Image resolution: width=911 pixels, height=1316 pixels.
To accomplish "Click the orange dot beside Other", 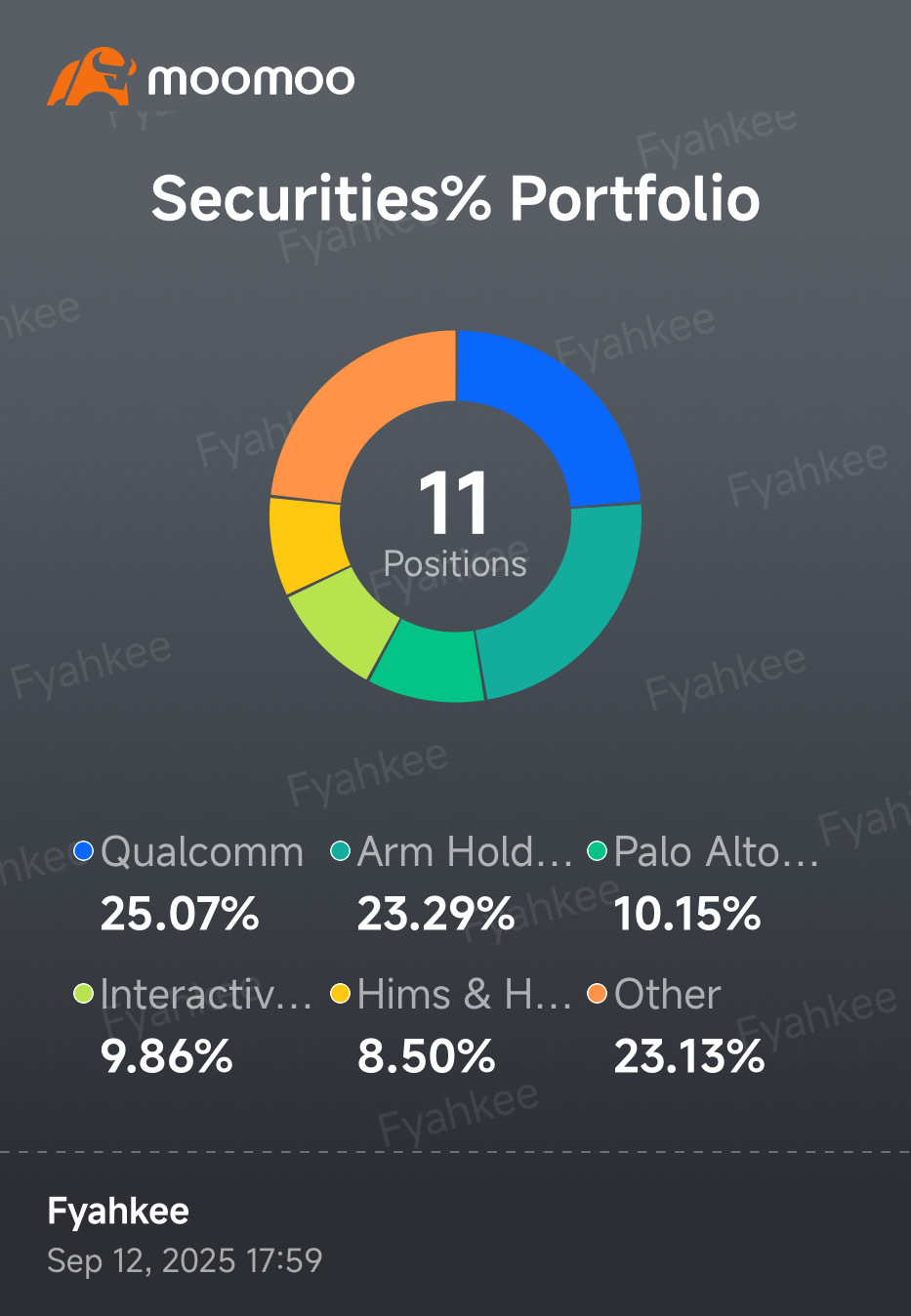I will (598, 994).
